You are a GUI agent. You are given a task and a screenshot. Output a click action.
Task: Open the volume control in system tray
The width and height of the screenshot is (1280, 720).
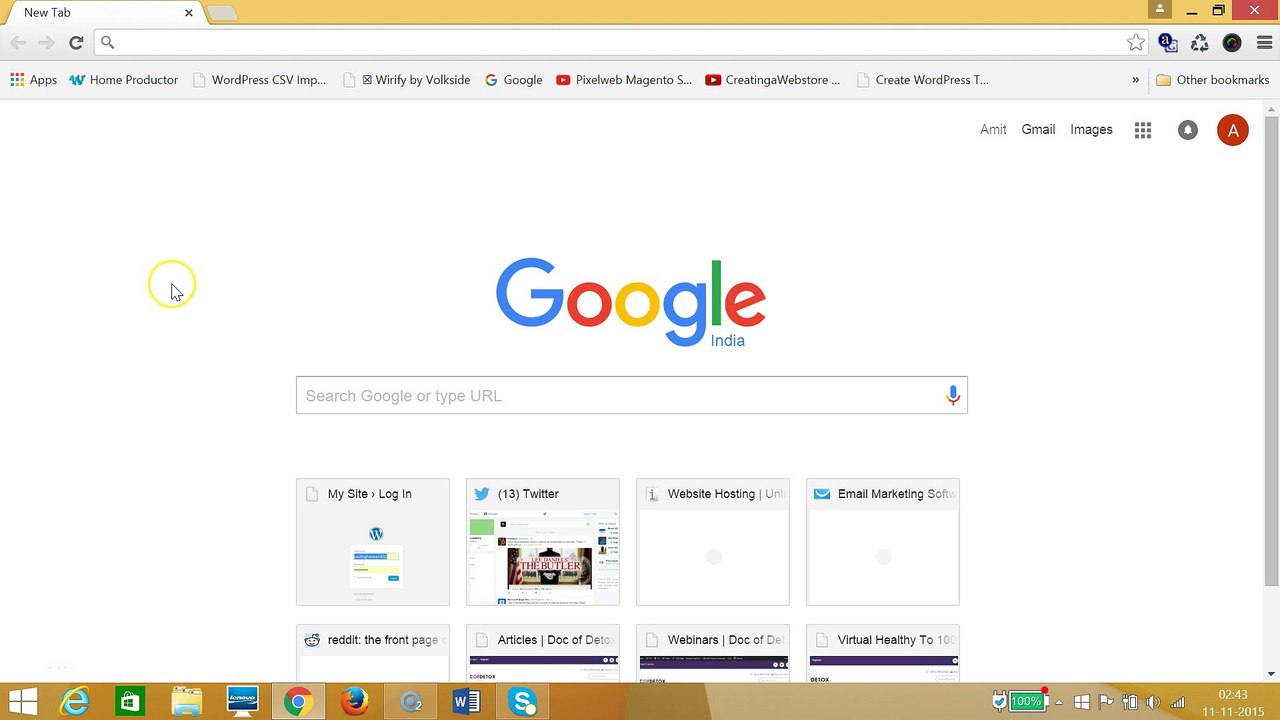(x=1153, y=702)
